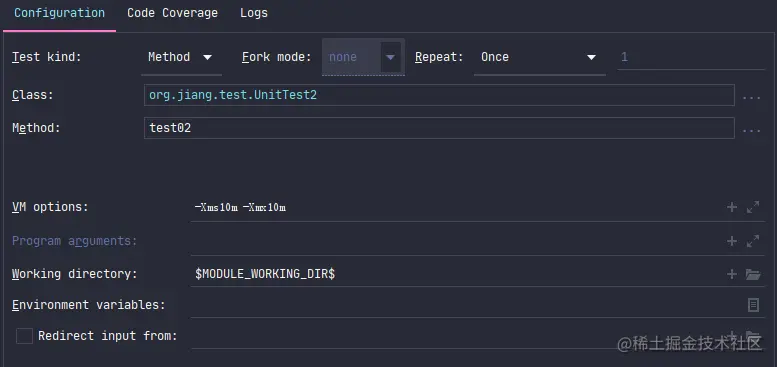Screen dimensions: 777x367
Task: Browse for class with ellipsis button
Action: click(x=751, y=98)
